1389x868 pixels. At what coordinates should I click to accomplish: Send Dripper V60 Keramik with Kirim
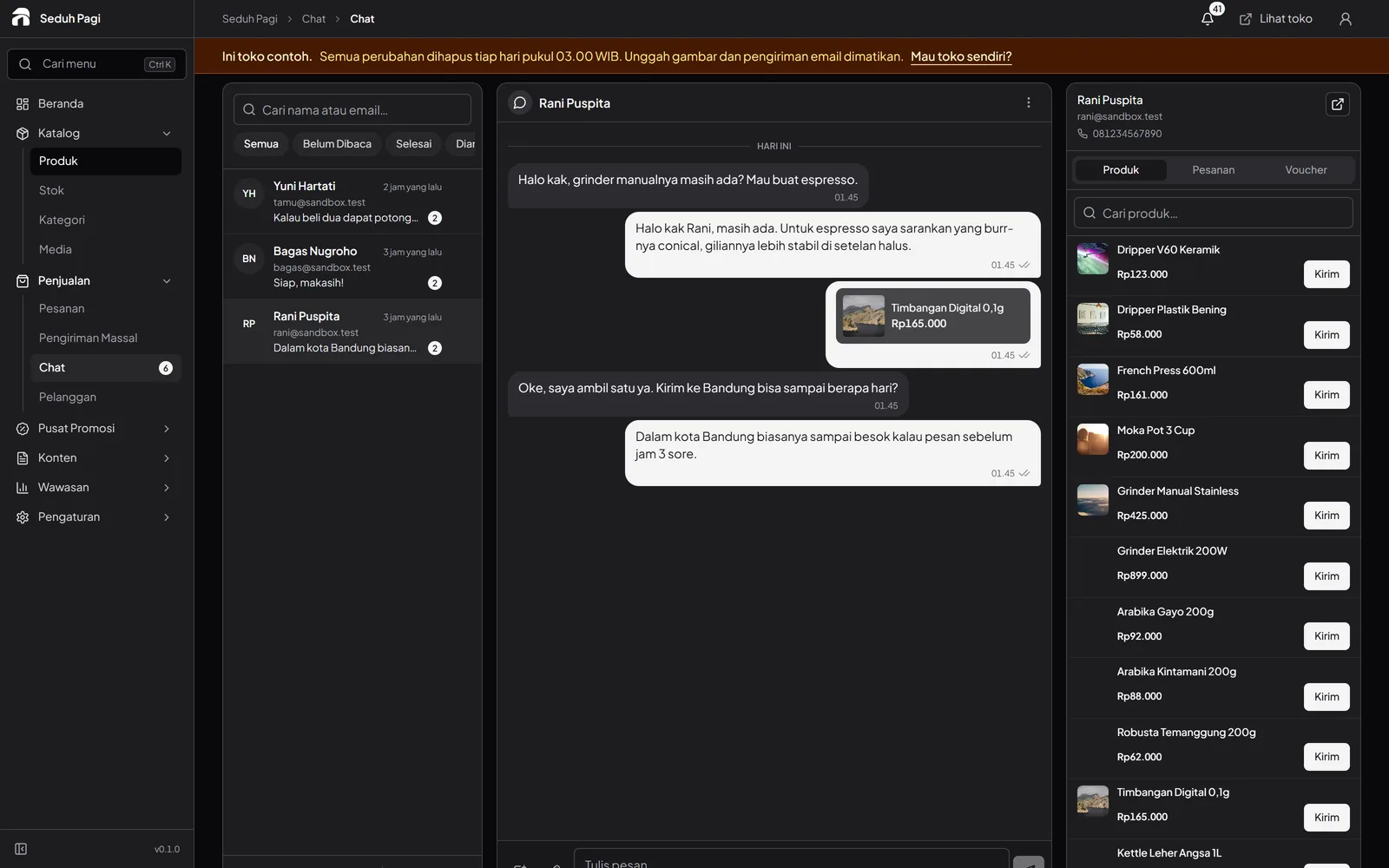1326,274
